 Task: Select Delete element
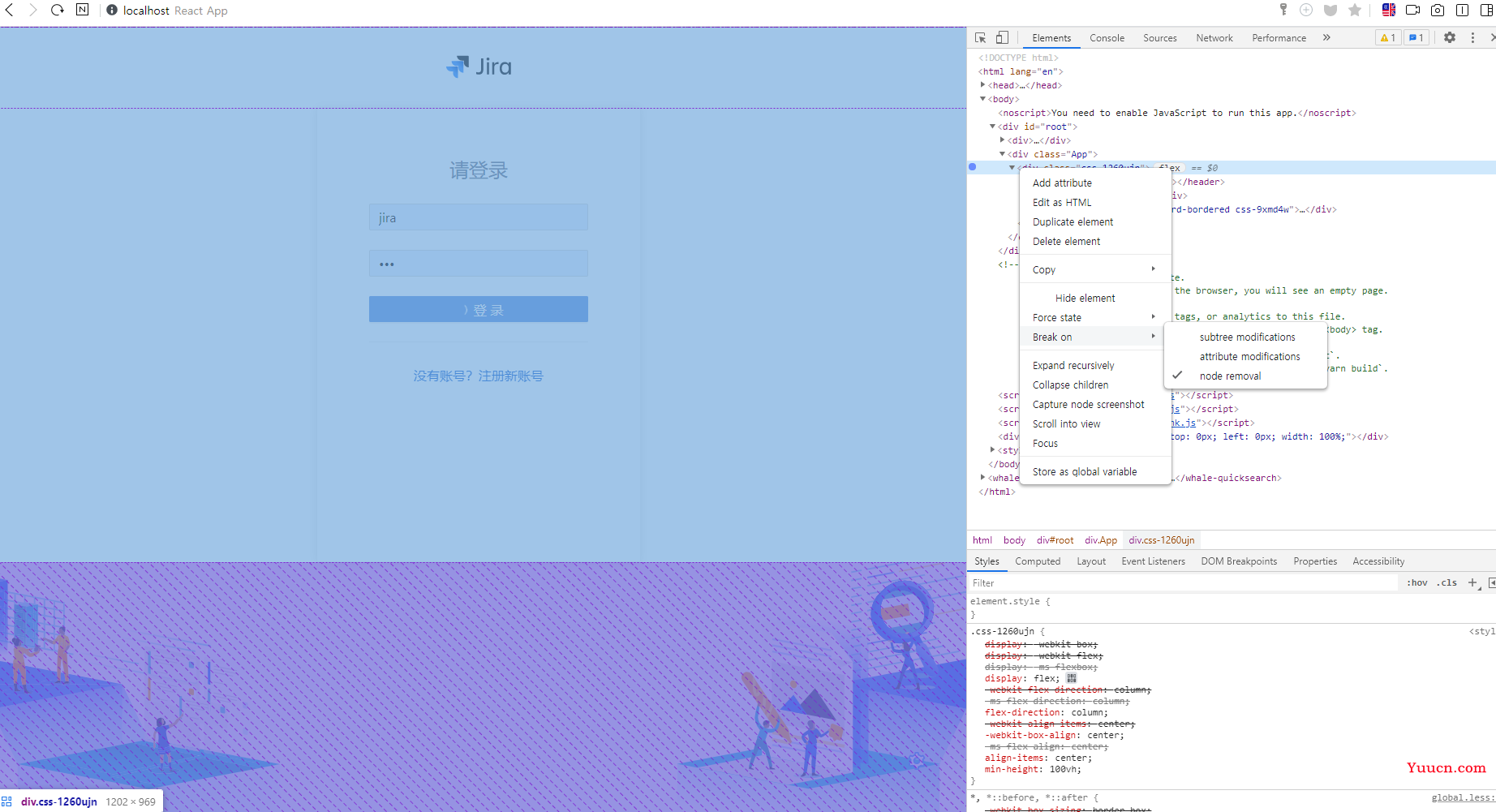click(1095, 241)
